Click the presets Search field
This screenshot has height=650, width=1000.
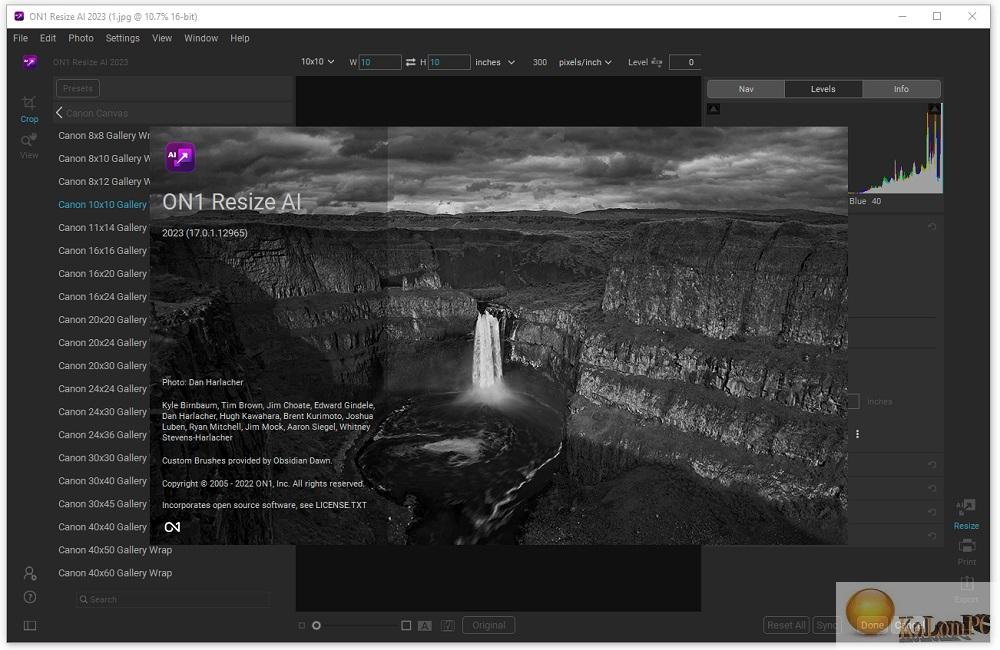pyautogui.click(x=173, y=600)
